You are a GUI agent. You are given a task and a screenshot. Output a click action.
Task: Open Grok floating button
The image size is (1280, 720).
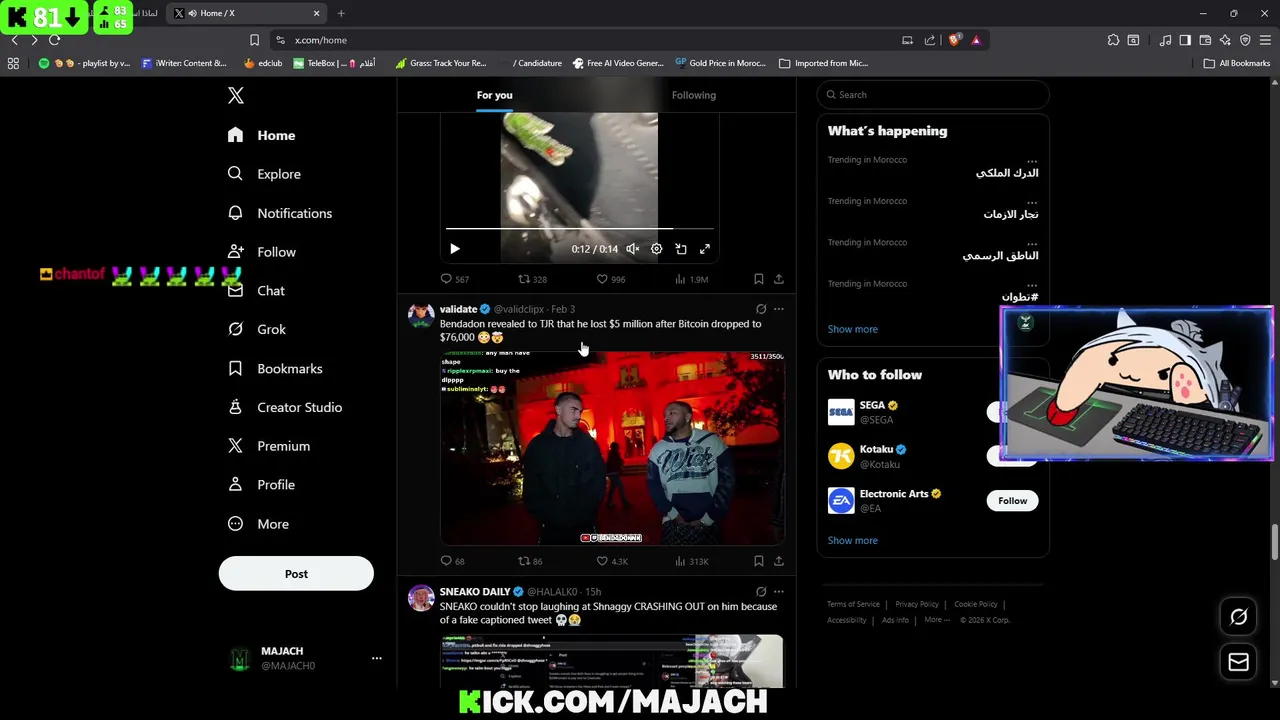coord(1238,617)
